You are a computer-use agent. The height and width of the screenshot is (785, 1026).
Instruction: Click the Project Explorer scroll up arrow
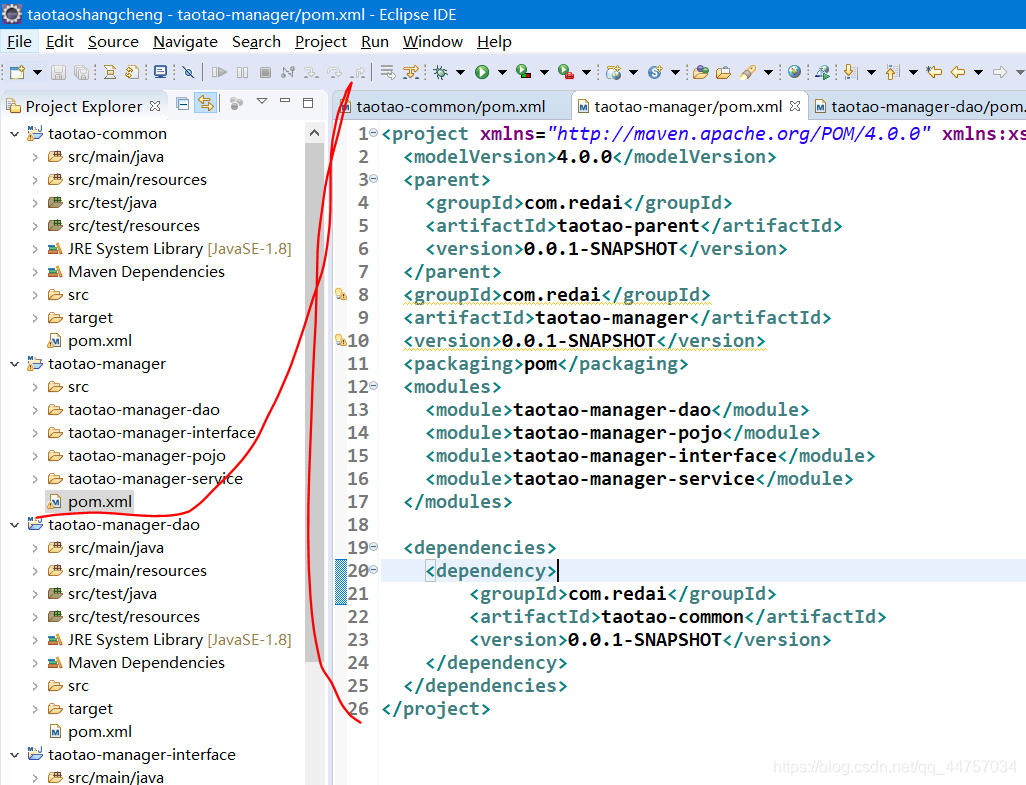(315, 133)
